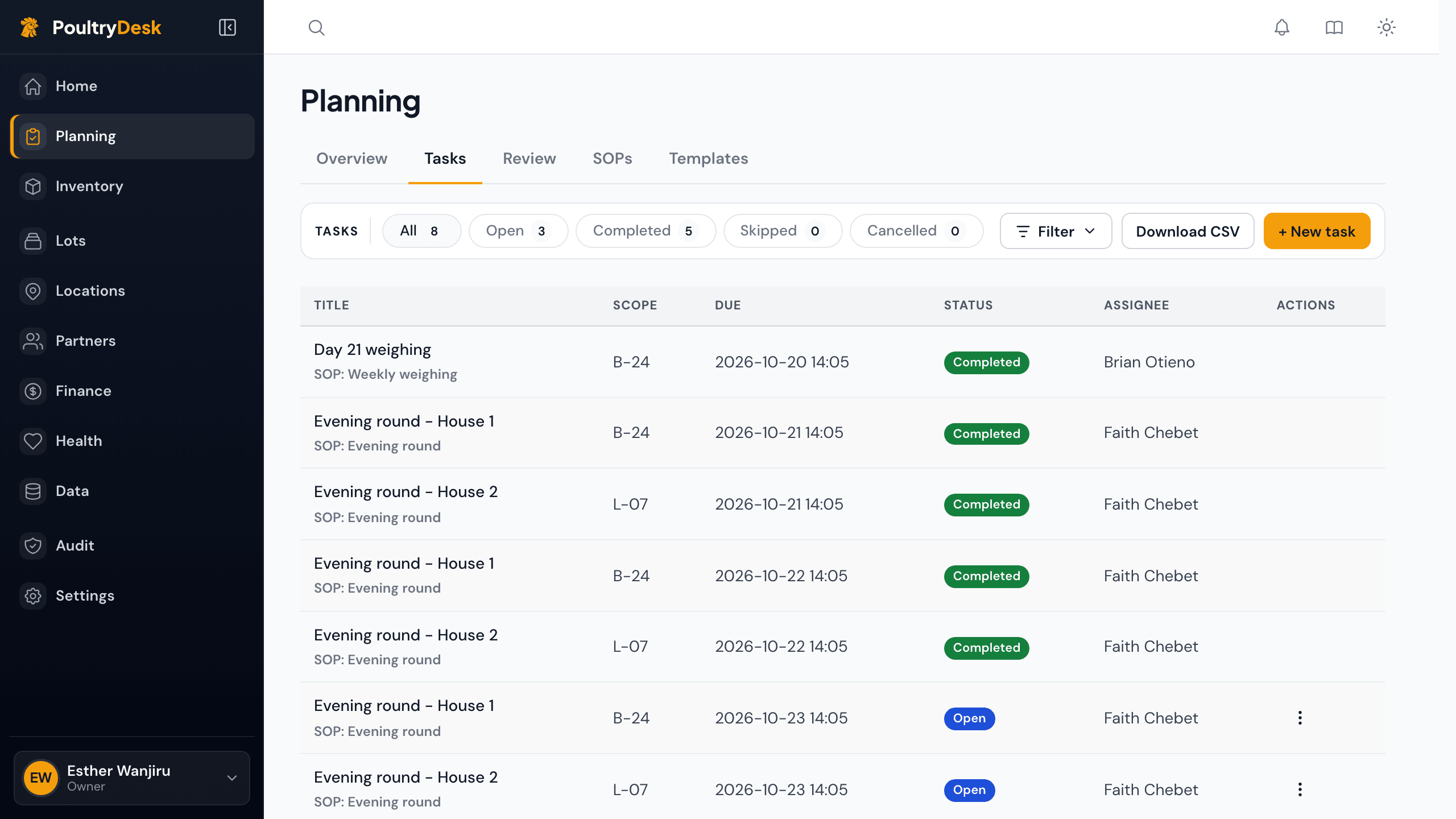Open the Day 21 weighing task
1456x819 pixels.
tap(372, 350)
